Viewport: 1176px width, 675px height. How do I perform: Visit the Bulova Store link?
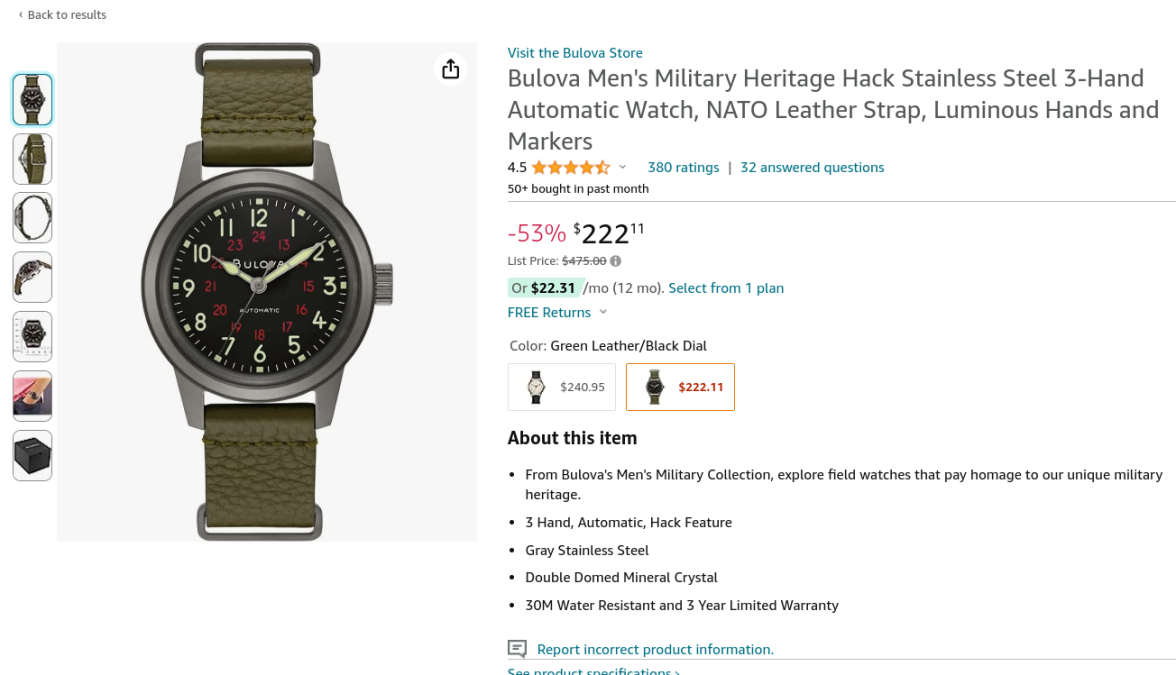[575, 53]
